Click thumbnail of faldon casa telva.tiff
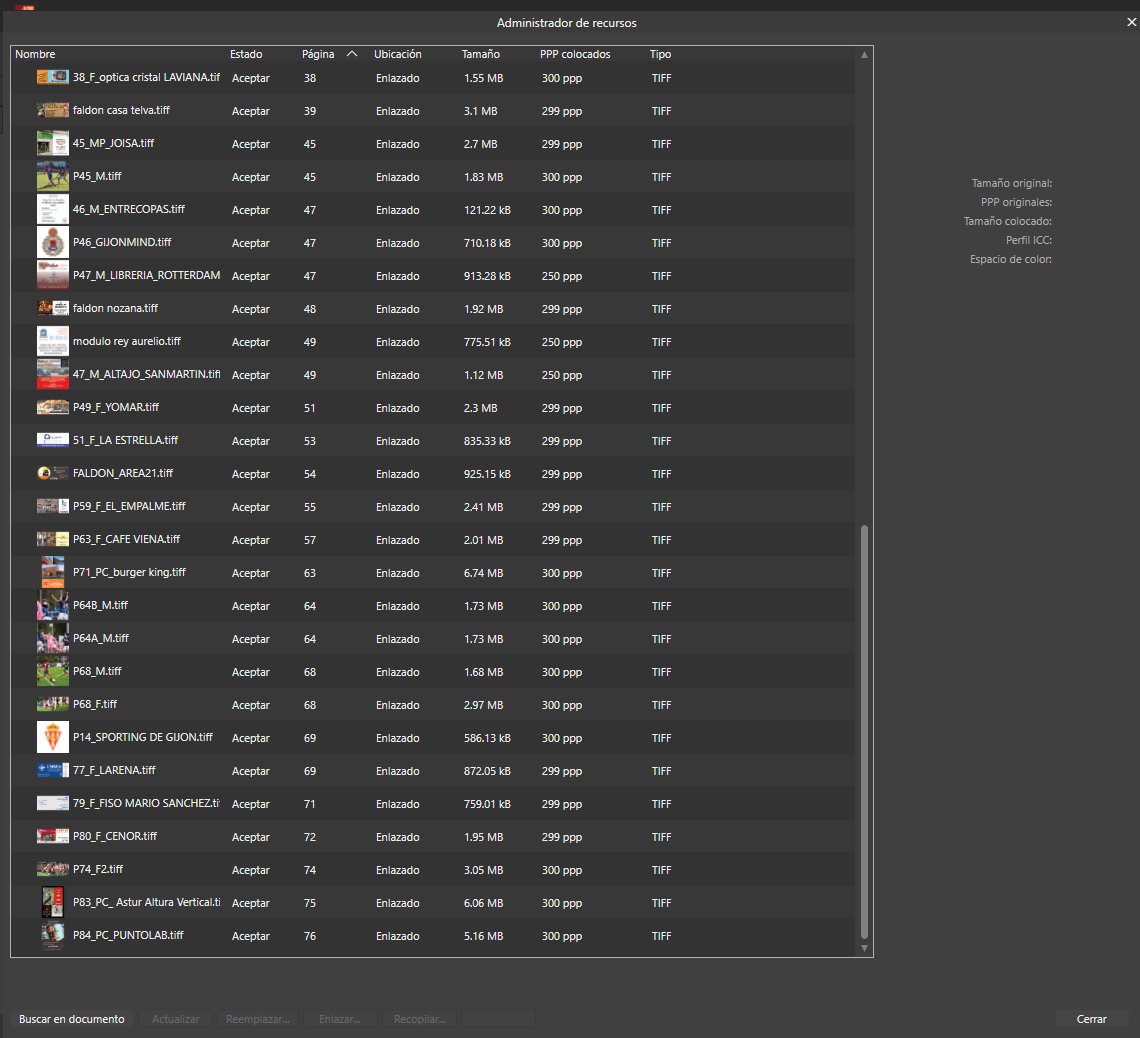This screenshot has width=1140, height=1038. tap(52, 110)
